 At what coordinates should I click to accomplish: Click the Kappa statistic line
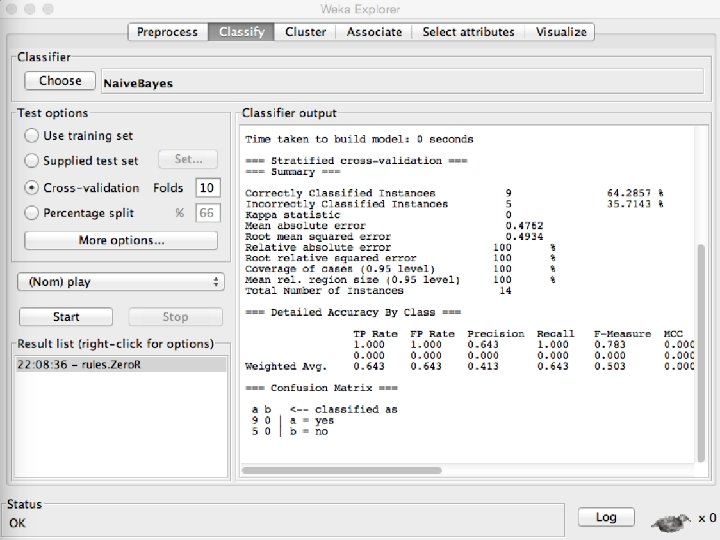pyautogui.click(x=378, y=215)
